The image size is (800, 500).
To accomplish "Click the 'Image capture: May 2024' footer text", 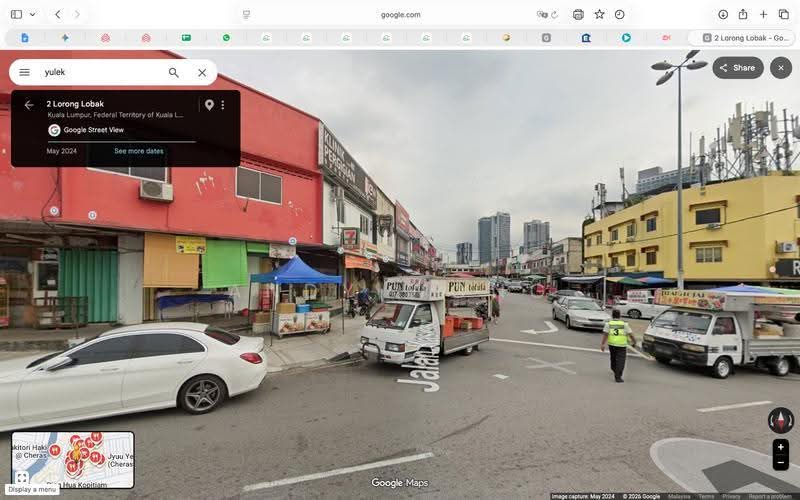I will (x=583, y=496).
